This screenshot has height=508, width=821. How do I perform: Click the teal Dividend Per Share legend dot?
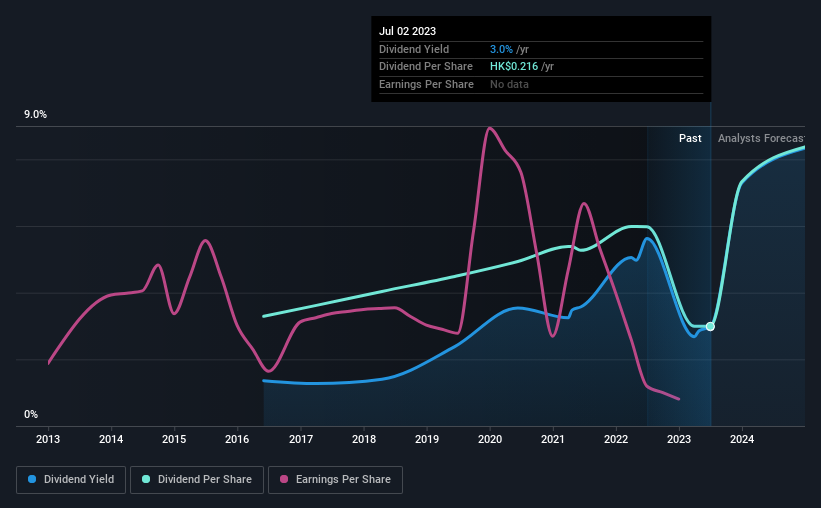146,479
